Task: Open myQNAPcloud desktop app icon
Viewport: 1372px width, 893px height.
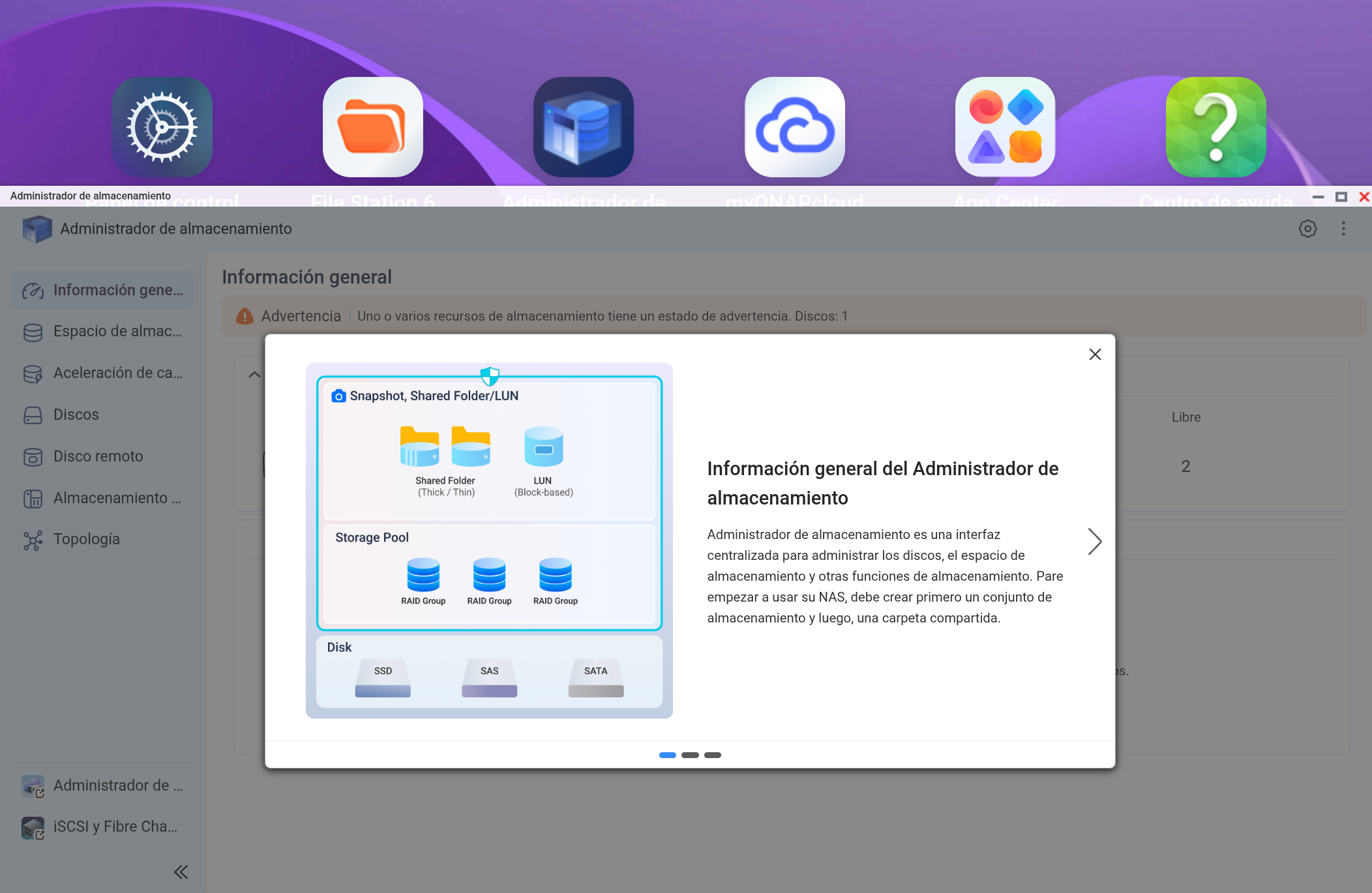Action: tap(794, 127)
